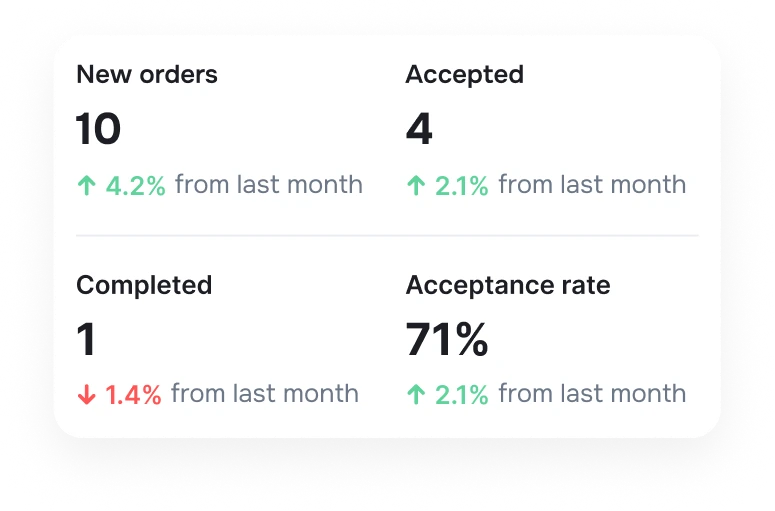
Task: Select the Completed heading
Action: click(144, 286)
